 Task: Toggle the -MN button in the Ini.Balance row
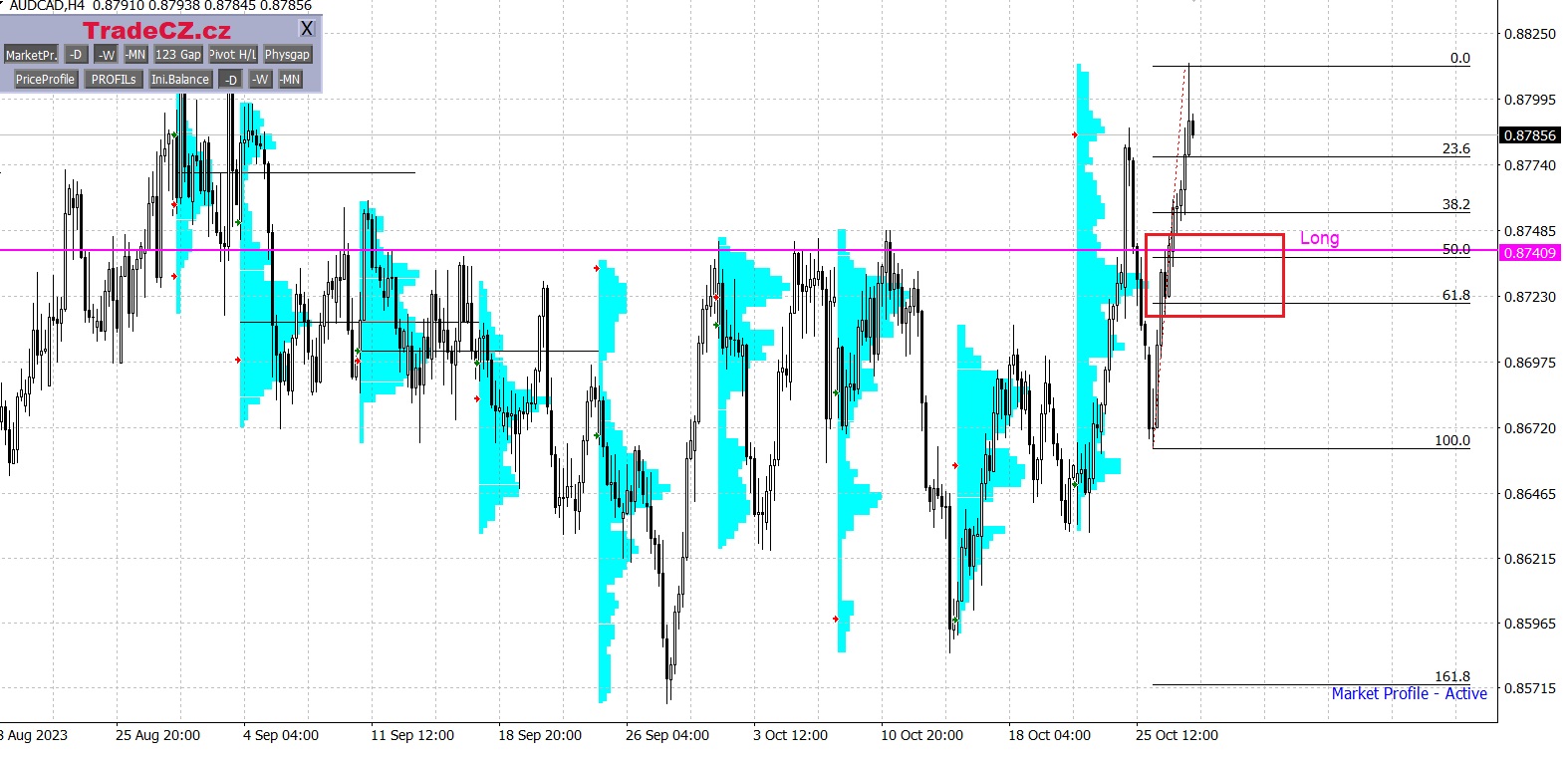tap(290, 80)
